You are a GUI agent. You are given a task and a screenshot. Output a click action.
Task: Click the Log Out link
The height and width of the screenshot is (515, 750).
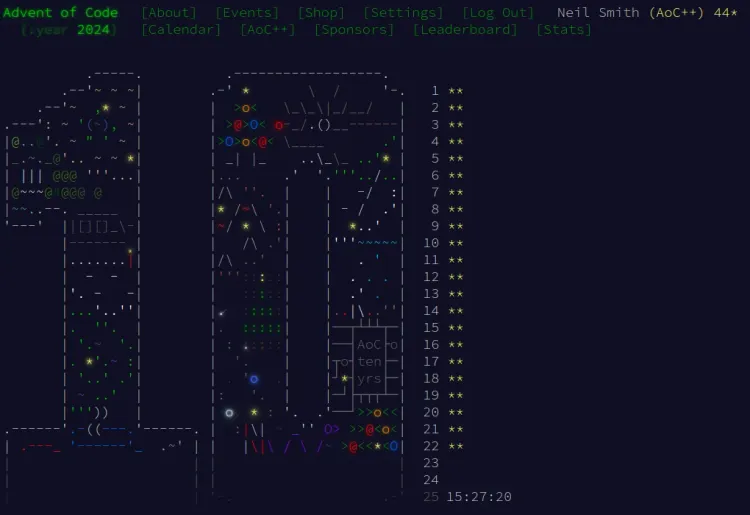(498, 12)
